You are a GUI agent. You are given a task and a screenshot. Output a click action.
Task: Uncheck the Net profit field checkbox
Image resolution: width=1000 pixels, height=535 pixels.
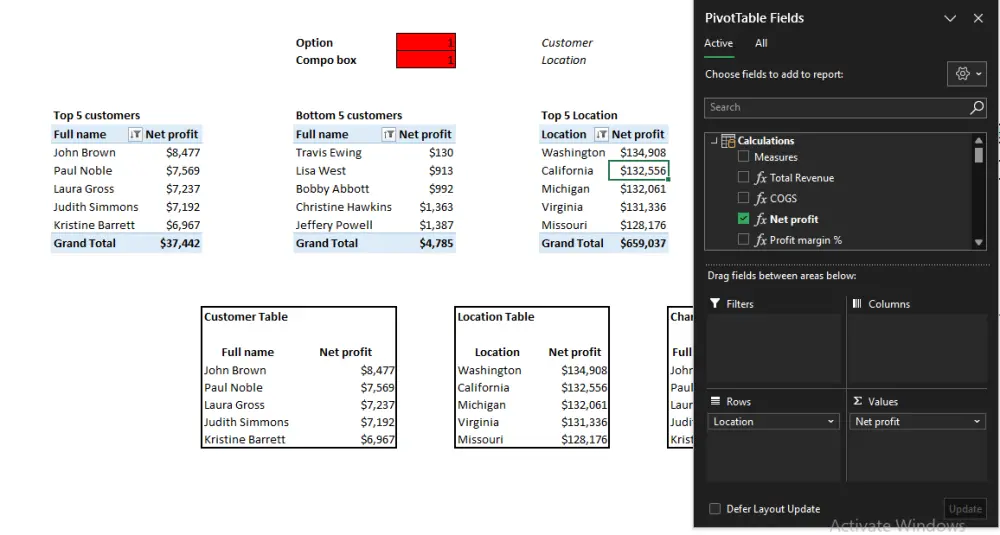(x=743, y=218)
